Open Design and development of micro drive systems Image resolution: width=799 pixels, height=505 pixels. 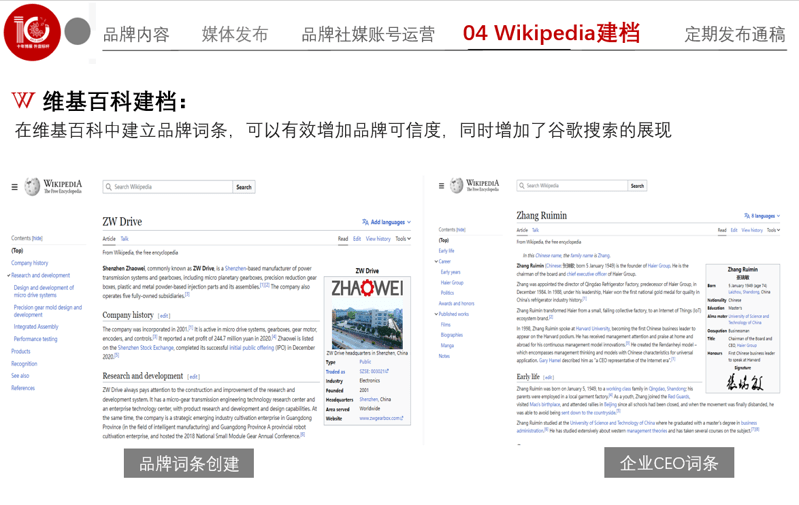point(44,291)
